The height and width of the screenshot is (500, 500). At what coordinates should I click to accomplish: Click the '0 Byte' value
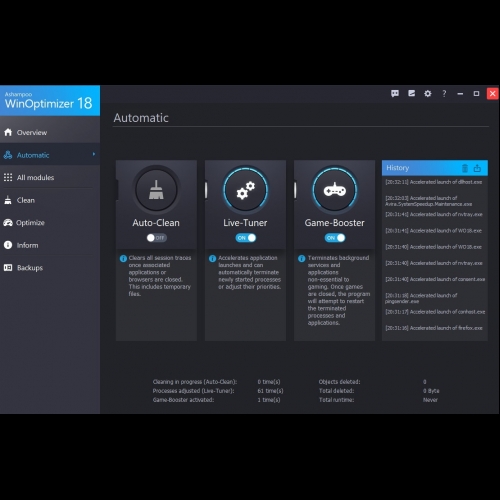pyautogui.click(x=431, y=391)
